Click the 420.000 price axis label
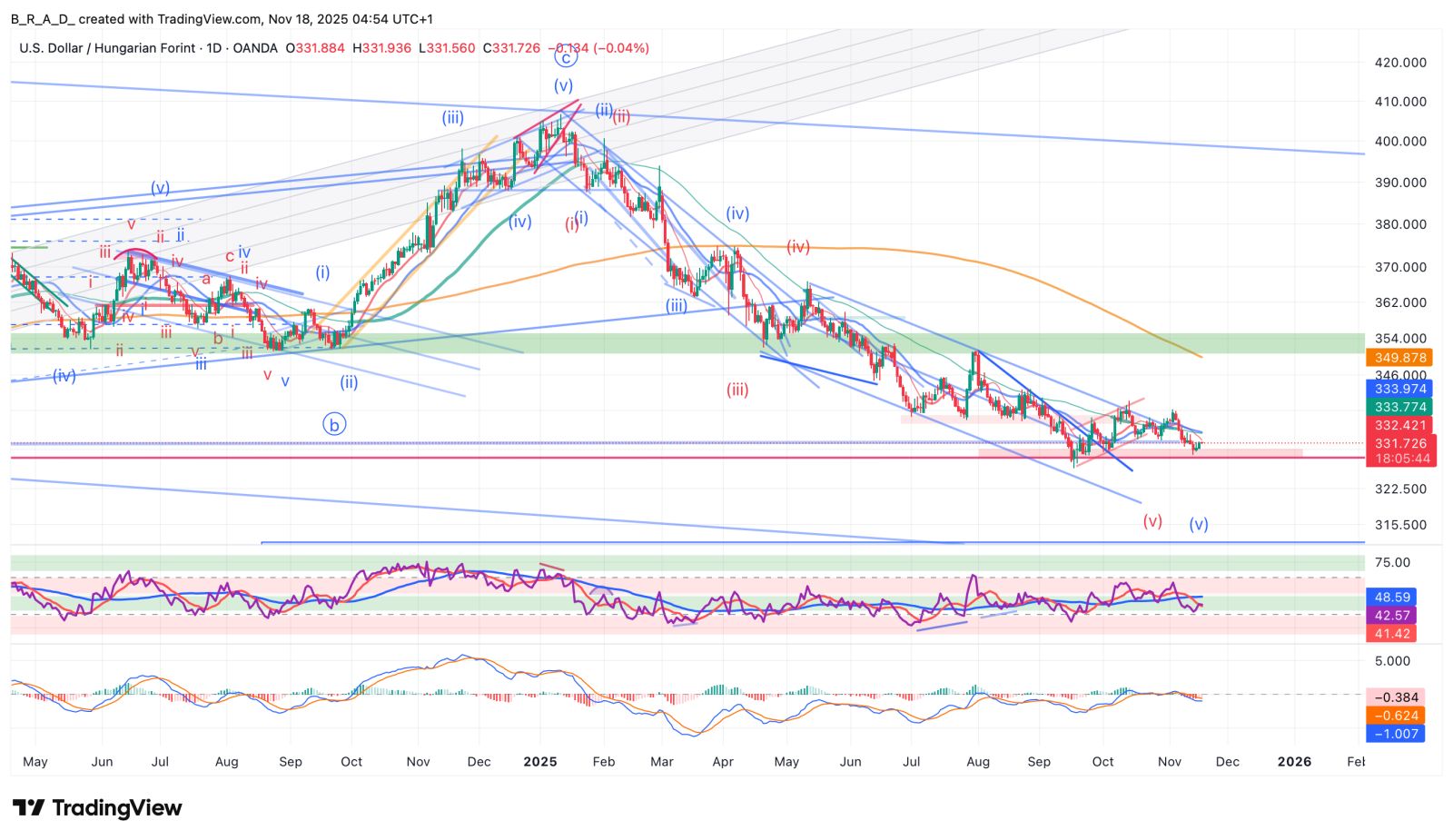1453x840 pixels. point(1400,63)
